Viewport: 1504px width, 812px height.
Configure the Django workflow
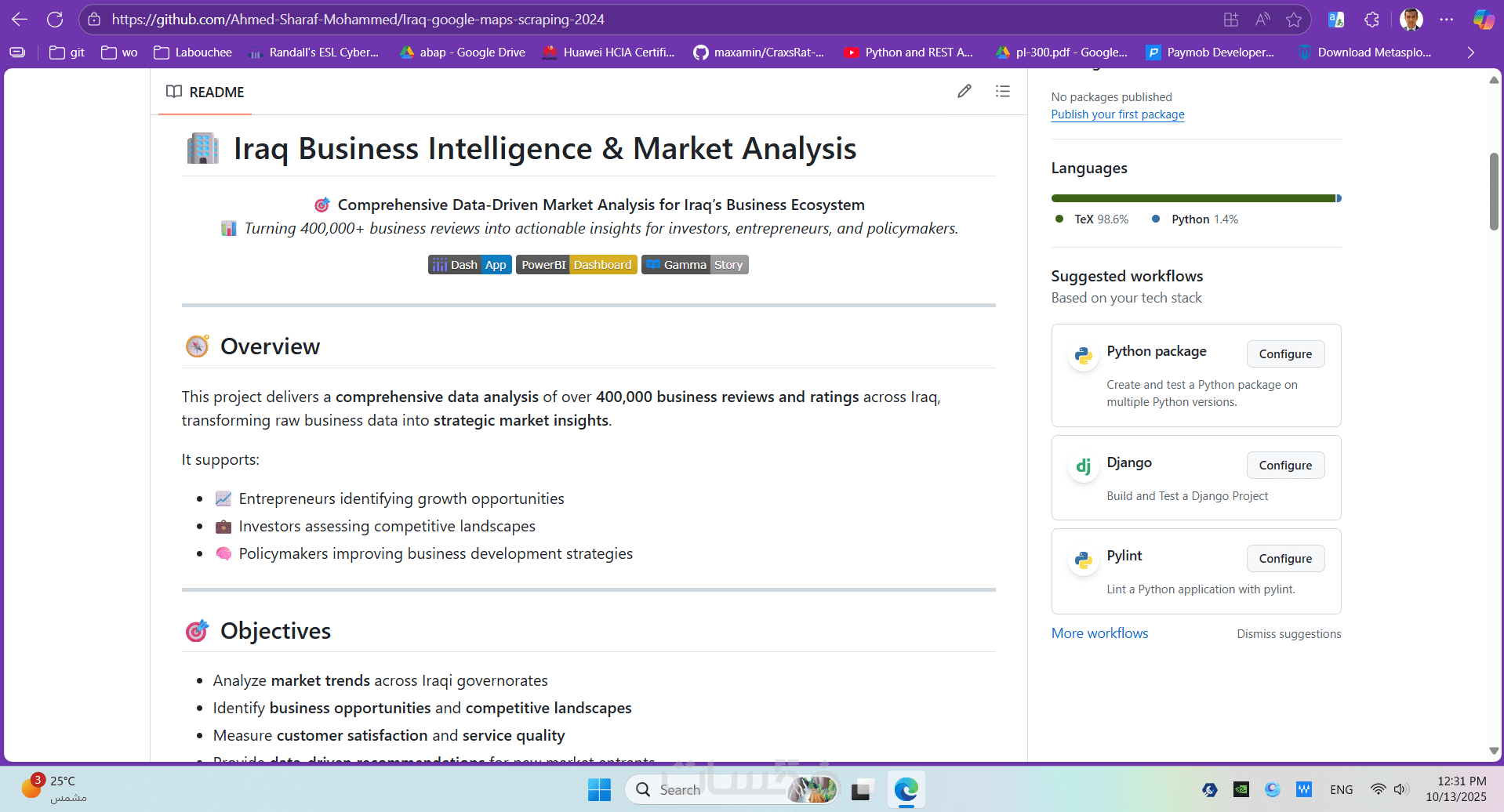tap(1285, 466)
